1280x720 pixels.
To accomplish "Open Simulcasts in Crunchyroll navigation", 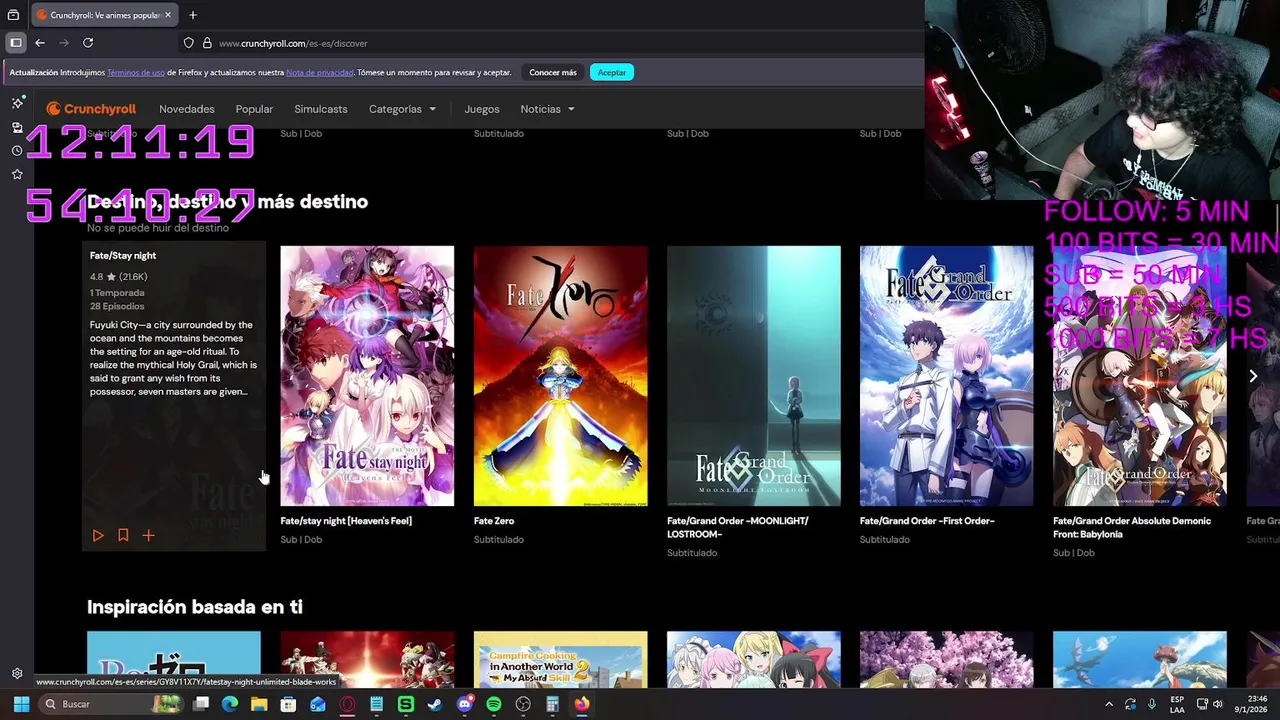I will (321, 109).
